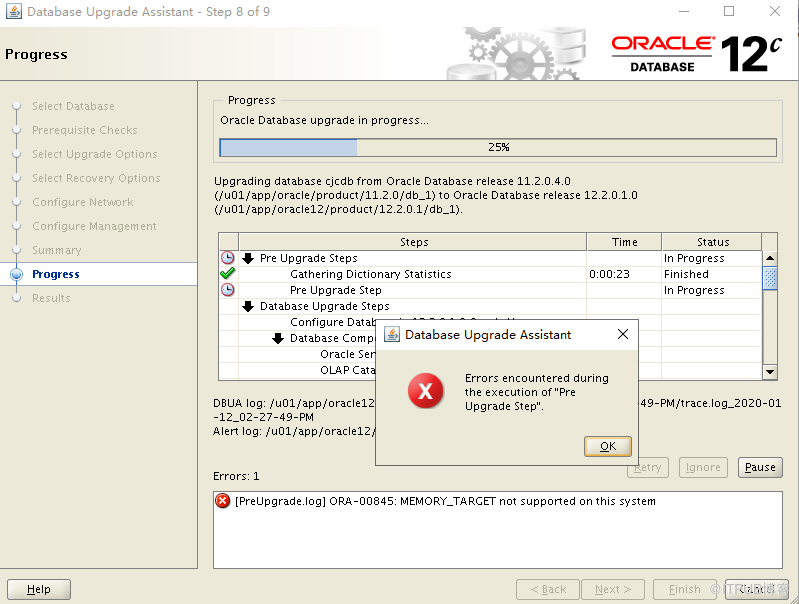The width and height of the screenshot is (799, 604).
Task: Select the Prerequisite Checks step
Action: click(x=85, y=130)
